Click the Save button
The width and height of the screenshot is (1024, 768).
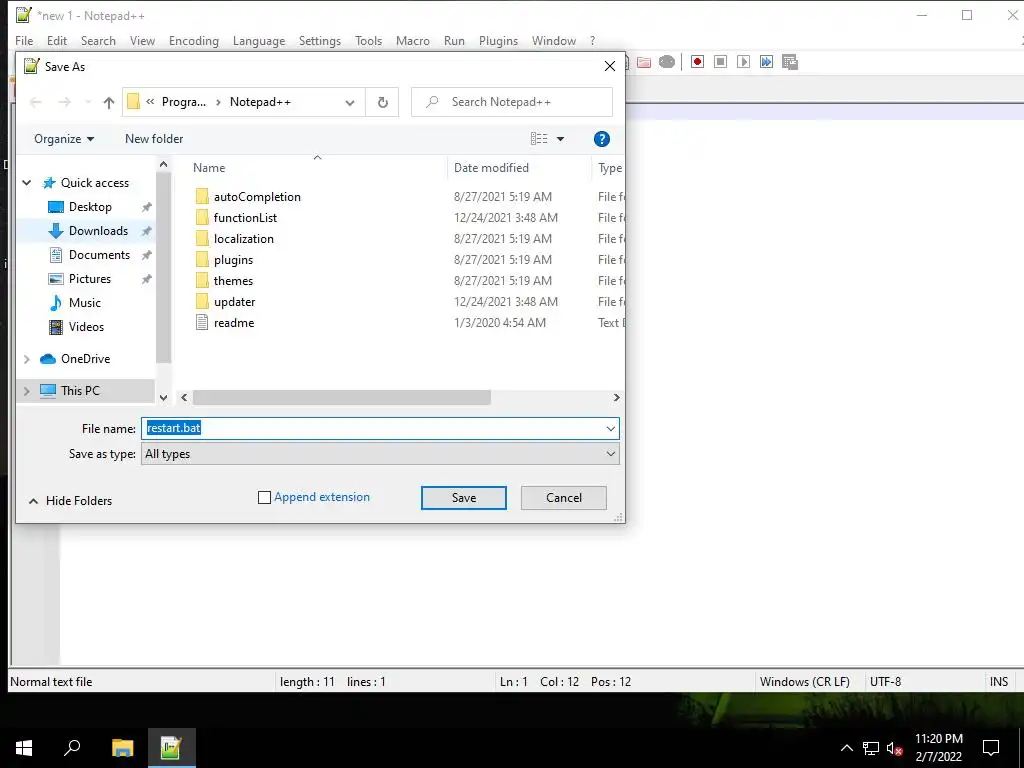pos(464,498)
